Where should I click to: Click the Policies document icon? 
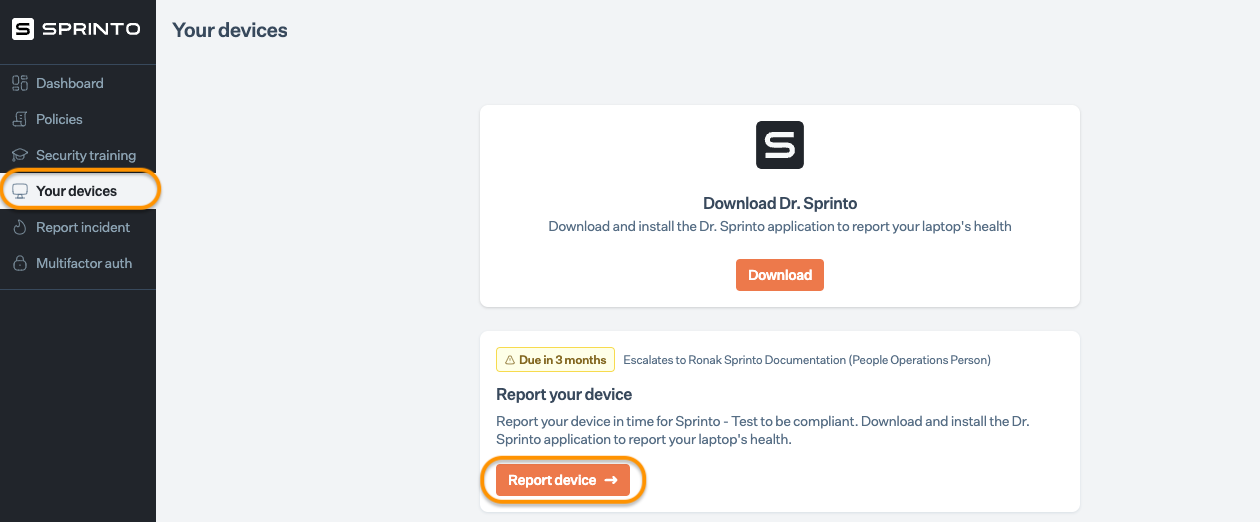19,119
